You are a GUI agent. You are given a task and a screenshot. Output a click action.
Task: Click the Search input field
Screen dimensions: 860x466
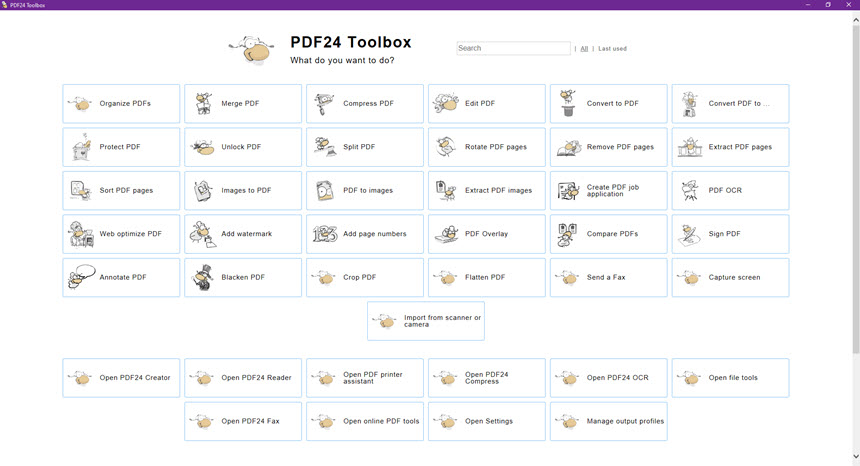point(513,48)
